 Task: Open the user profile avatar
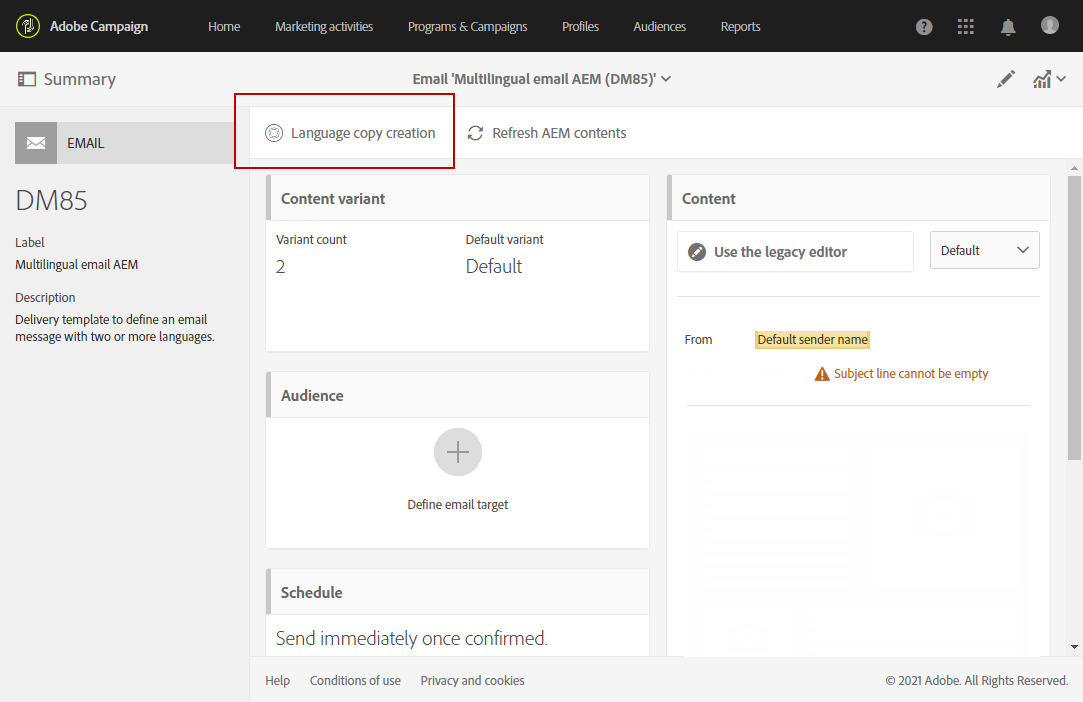1049,25
